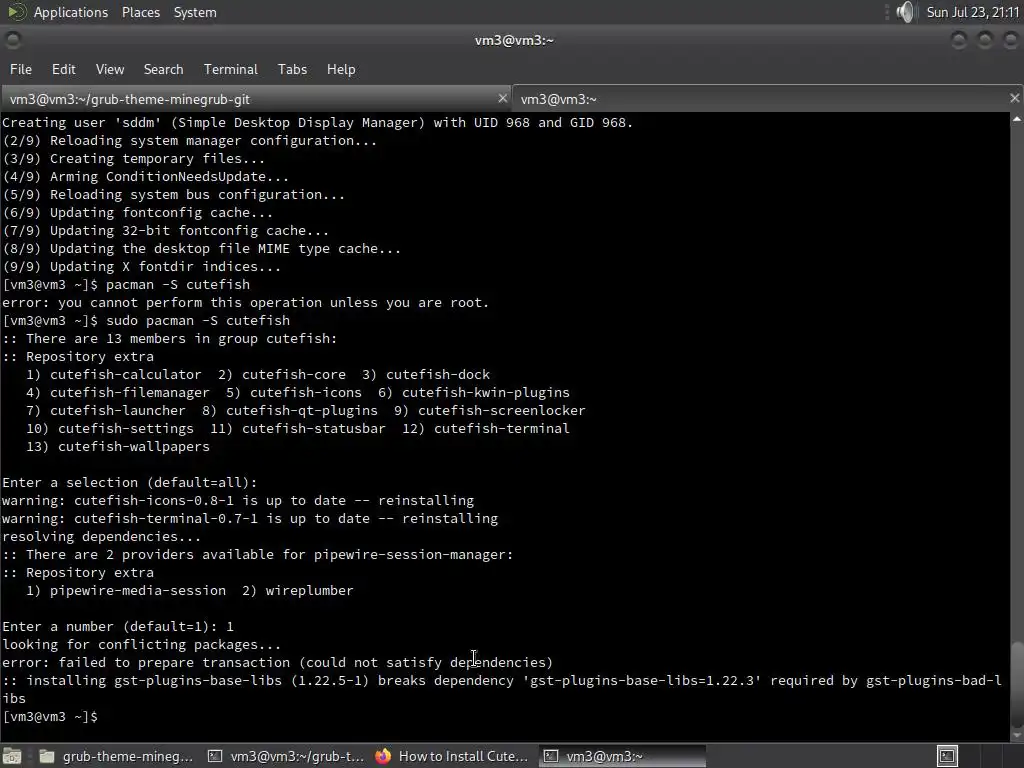The image size is (1024, 768).
Task: Open the System menu in the top panel
Action: point(195,12)
